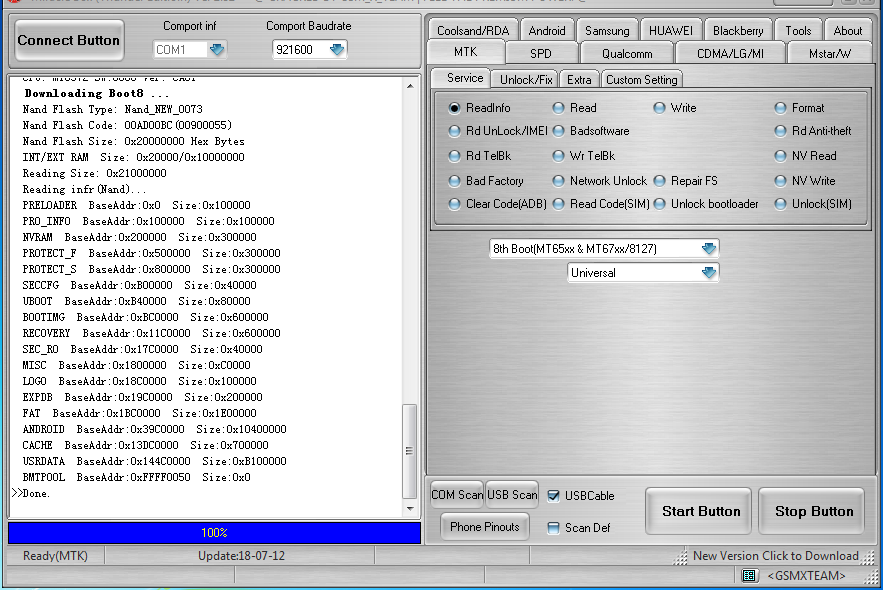This screenshot has height=590, width=883.
Task: Open the HUAWEI tab
Action: click(x=671, y=30)
